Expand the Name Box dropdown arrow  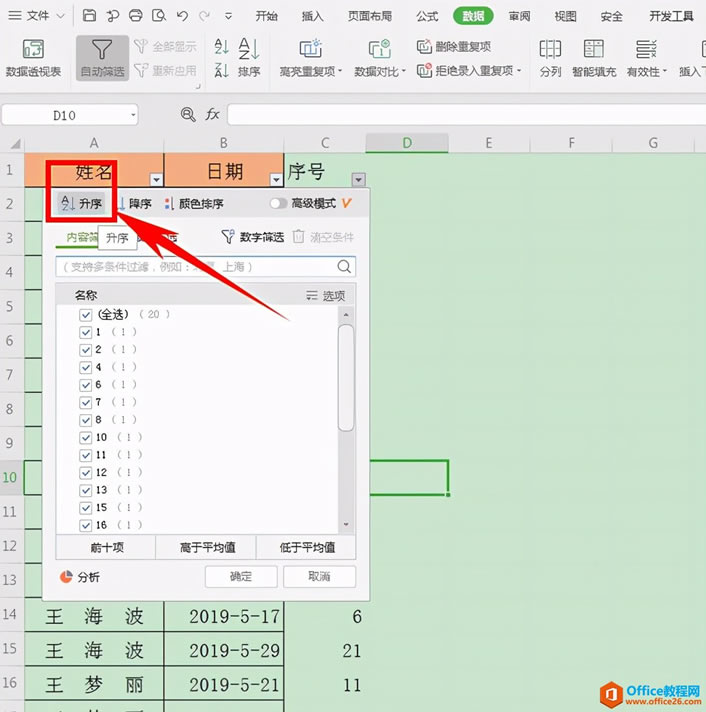point(133,115)
